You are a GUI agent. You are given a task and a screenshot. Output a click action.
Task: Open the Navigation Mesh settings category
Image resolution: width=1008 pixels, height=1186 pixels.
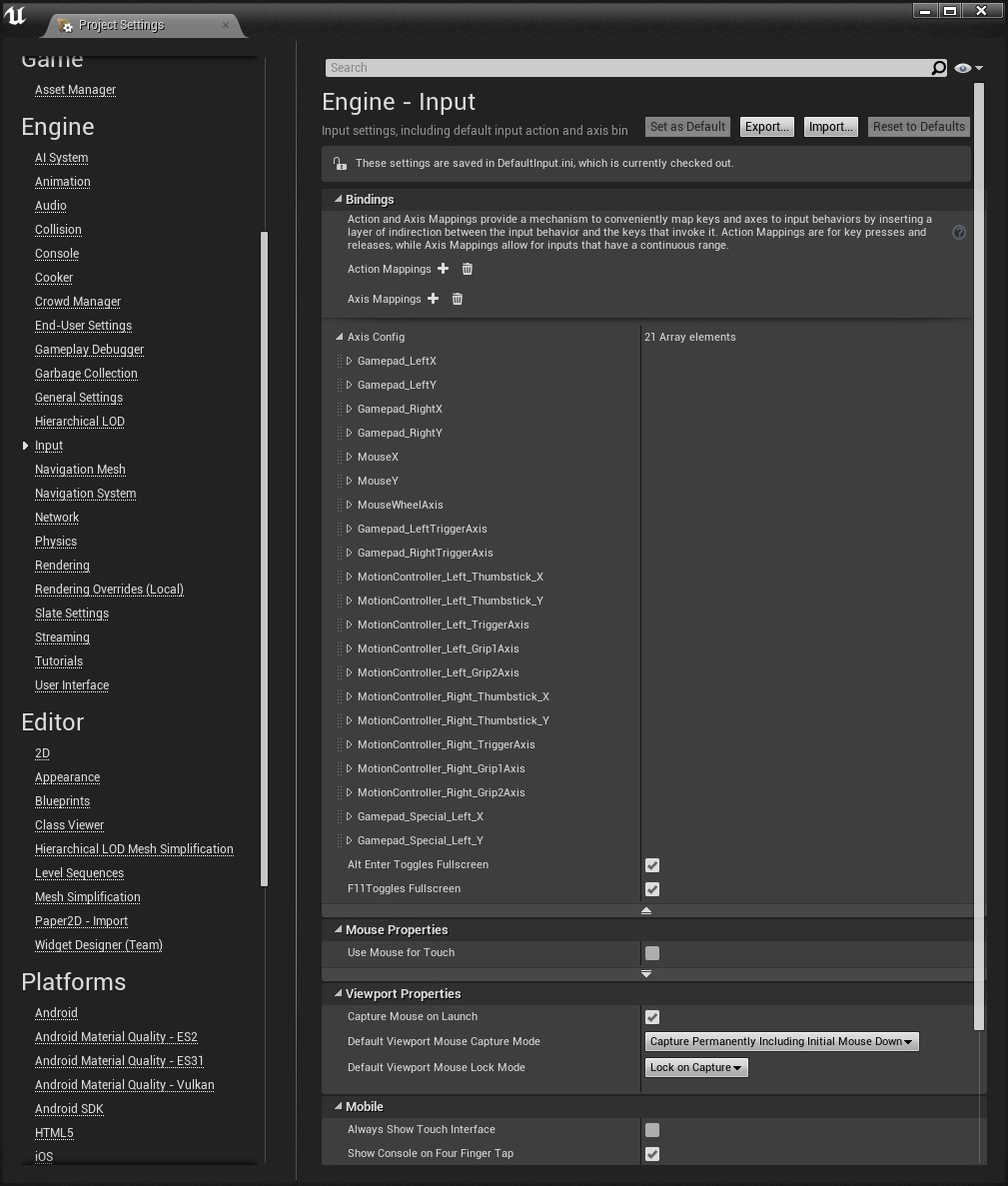[x=80, y=469]
